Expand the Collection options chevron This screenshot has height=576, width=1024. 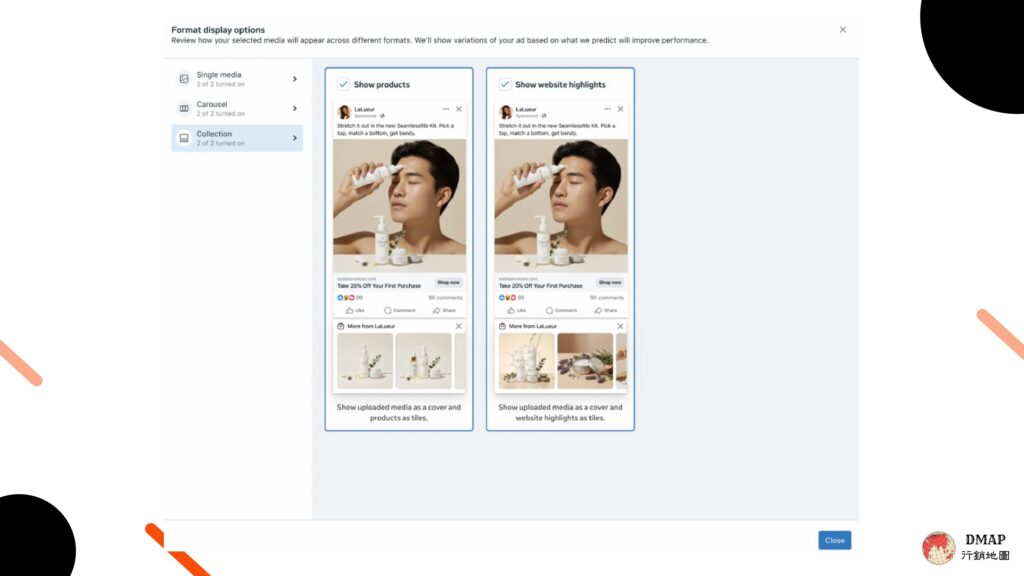click(x=295, y=138)
